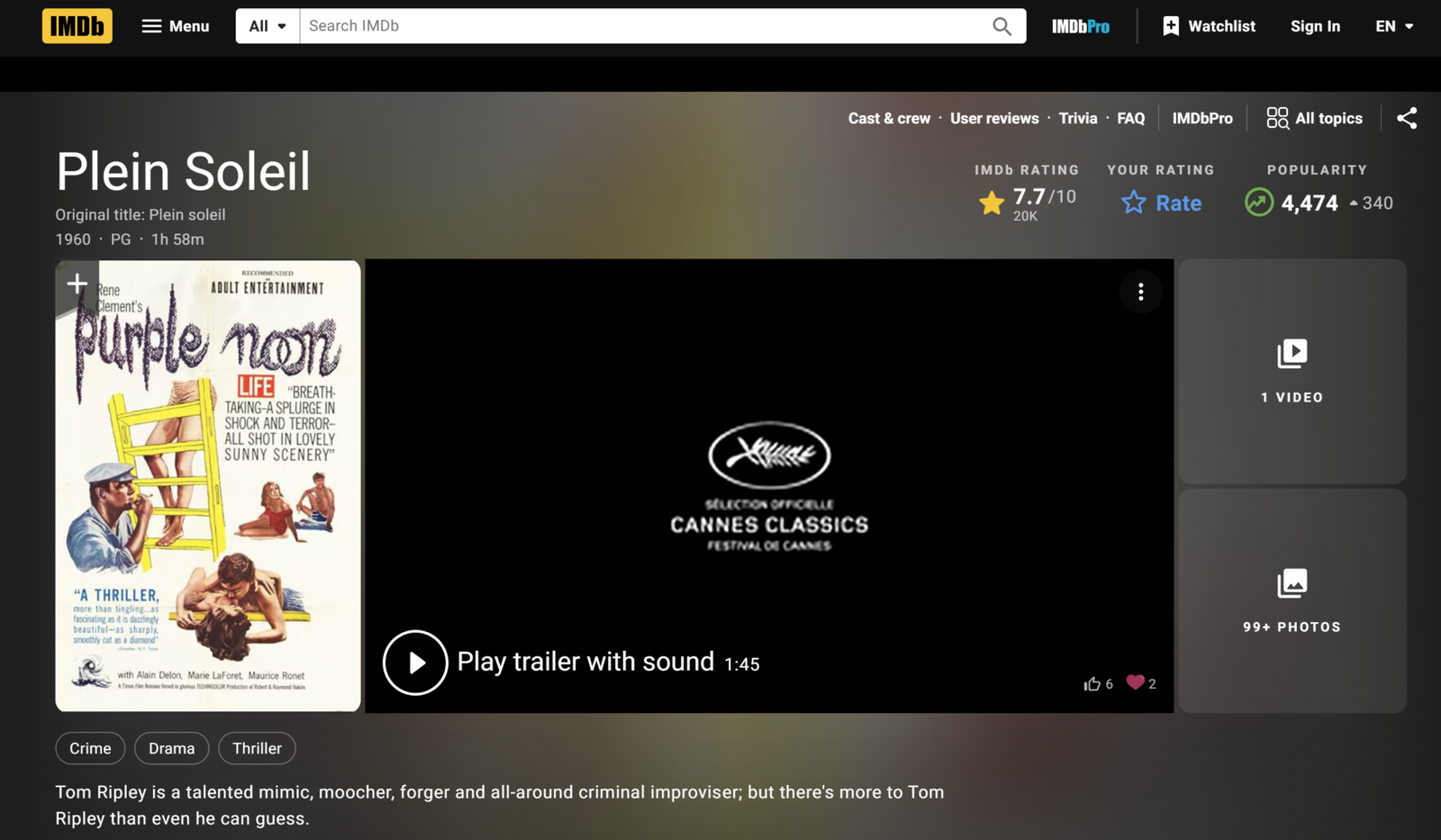
Task: Like the trailer with thumbs up
Action: (1092, 683)
